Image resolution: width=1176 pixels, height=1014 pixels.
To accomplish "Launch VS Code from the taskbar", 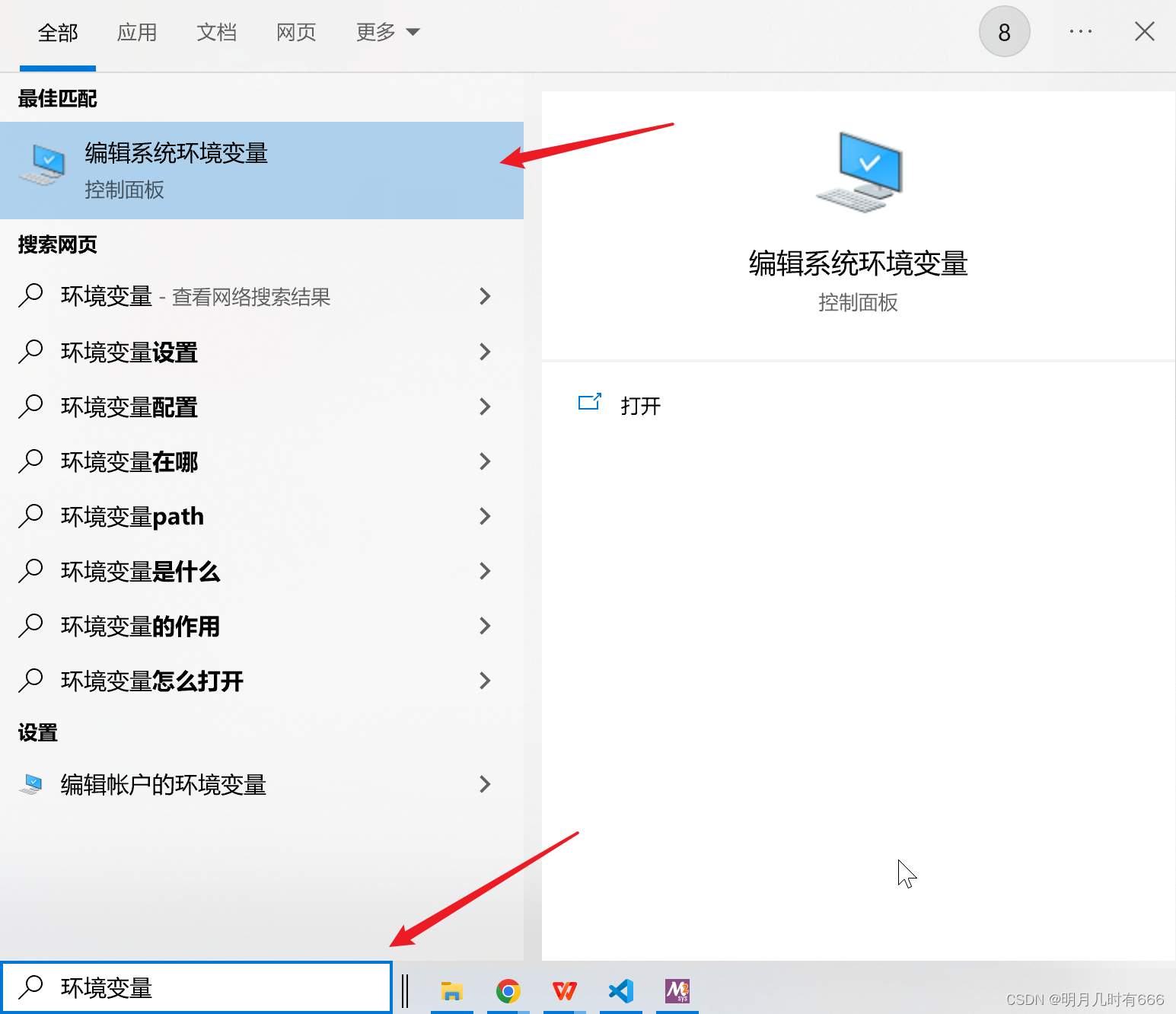I will tap(620, 990).
